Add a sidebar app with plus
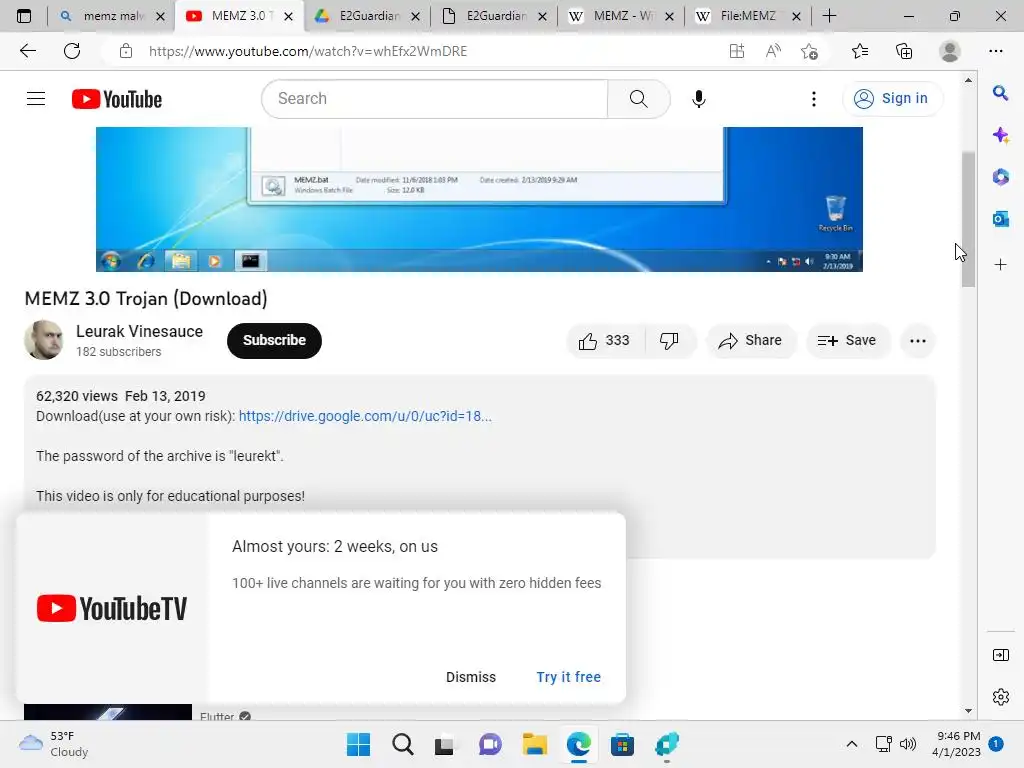 (1000, 264)
